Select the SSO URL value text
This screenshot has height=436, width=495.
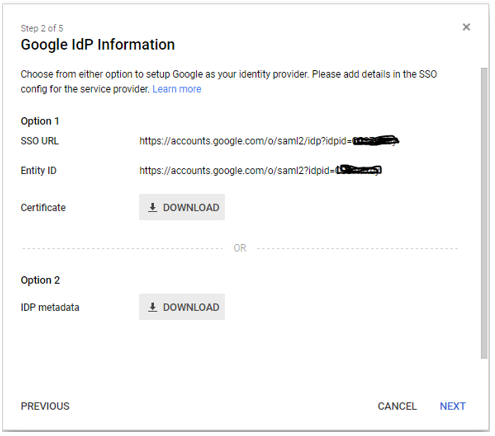coord(269,141)
